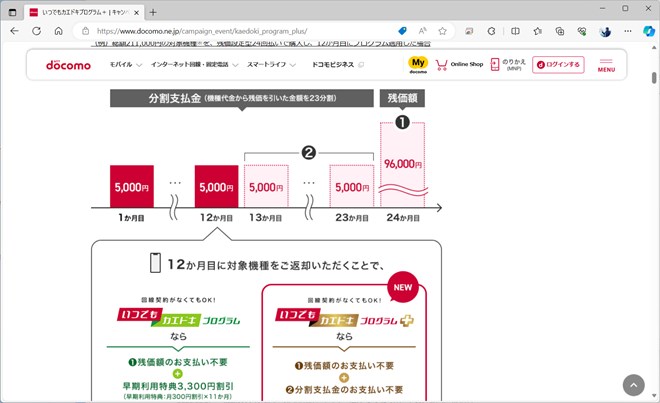Viewport: 660px width, 403px height.
Task: Open My docomo
Action: tap(418, 65)
